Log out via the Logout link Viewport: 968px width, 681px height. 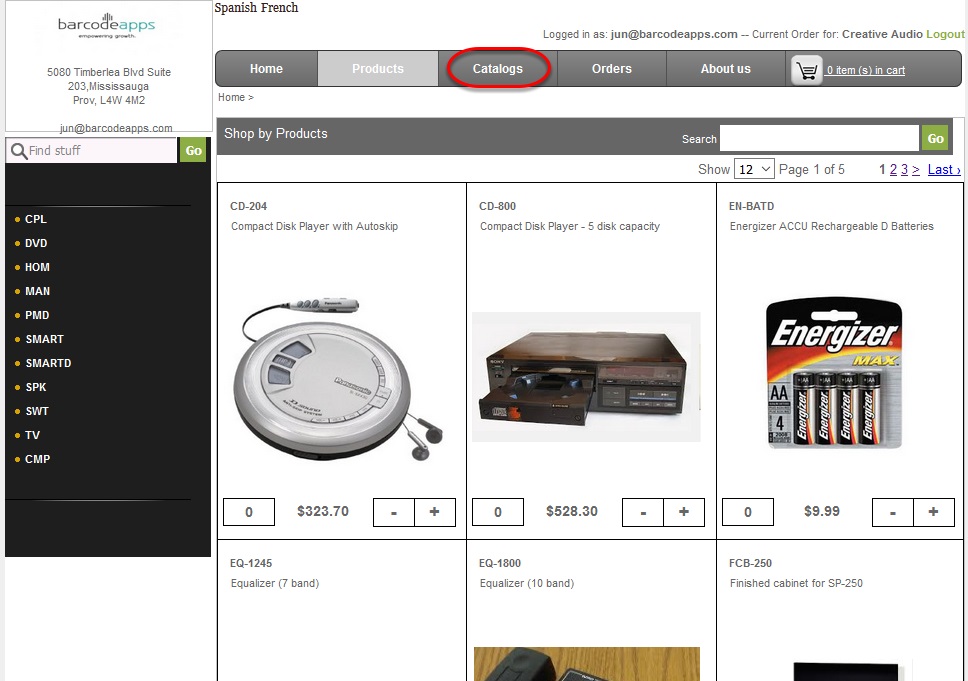tap(945, 34)
